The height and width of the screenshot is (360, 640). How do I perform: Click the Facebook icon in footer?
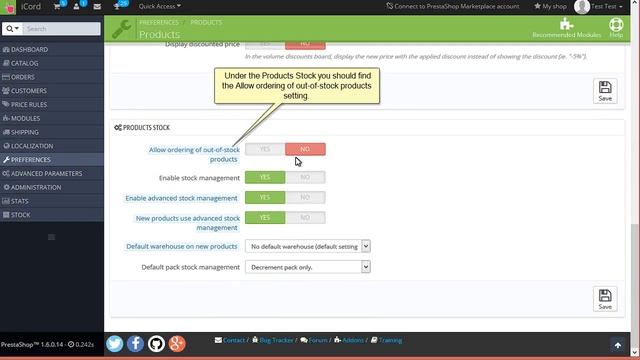136,344
